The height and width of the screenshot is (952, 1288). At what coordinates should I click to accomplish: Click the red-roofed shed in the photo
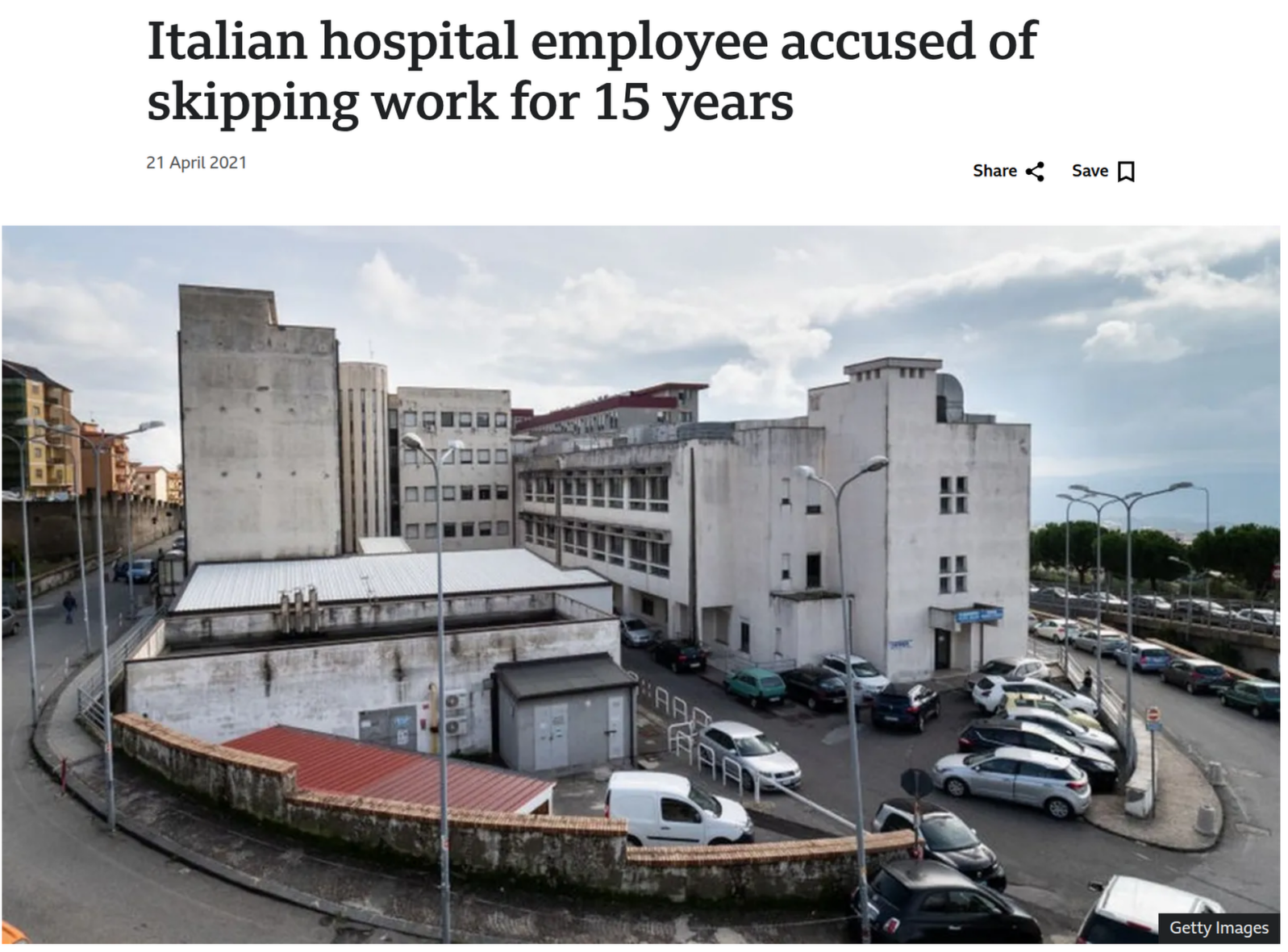pyautogui.click(x=387, y=768)
